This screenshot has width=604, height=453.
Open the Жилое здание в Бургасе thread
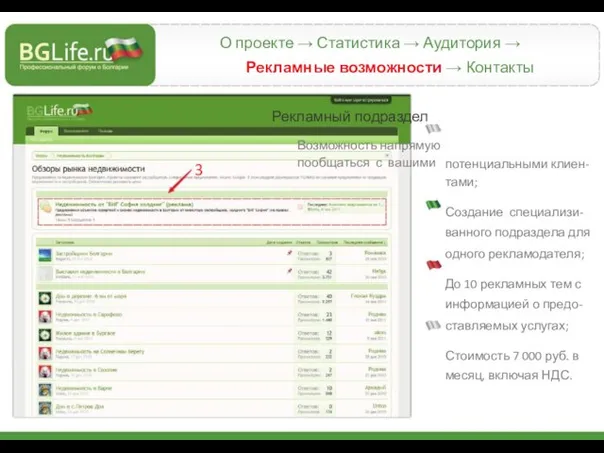pyautogui.click(x=85, y=333)
